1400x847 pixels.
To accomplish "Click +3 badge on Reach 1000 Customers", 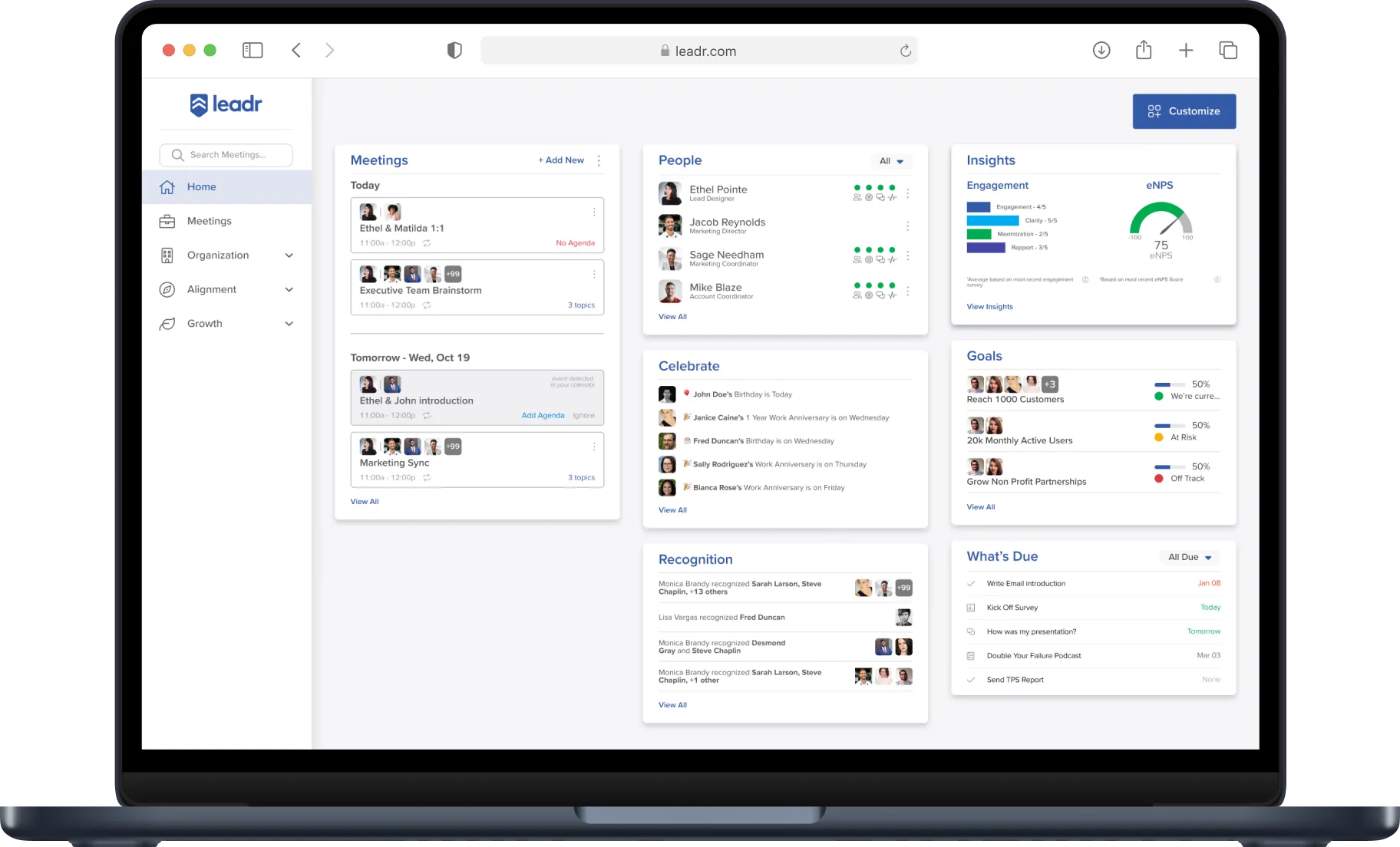I will pyautogui.click(x=1050, y=384).
